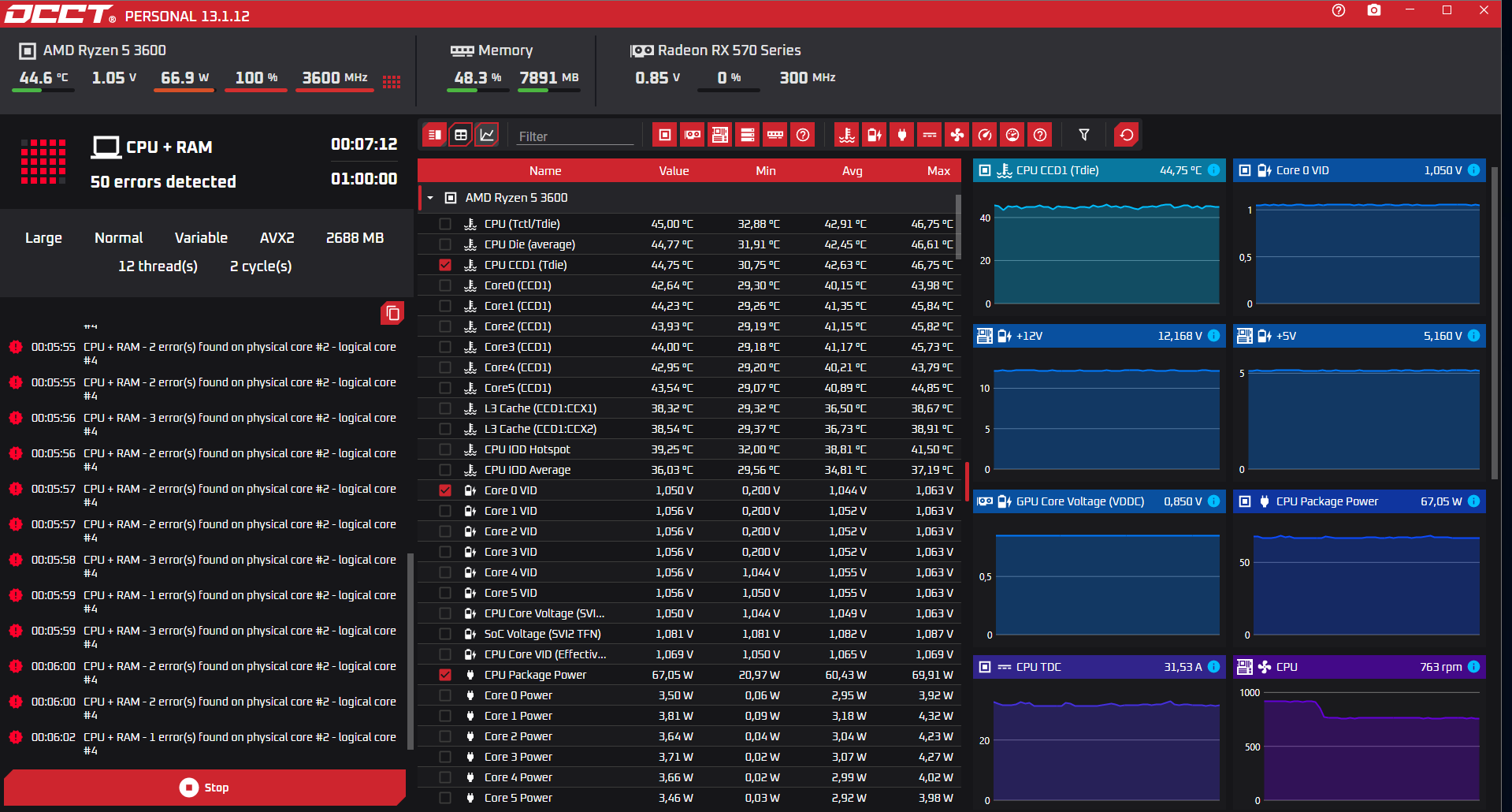Screen dimensions: 1512x812
Task: Open info for CPU Package Power graph
Action: [1474, 501]
